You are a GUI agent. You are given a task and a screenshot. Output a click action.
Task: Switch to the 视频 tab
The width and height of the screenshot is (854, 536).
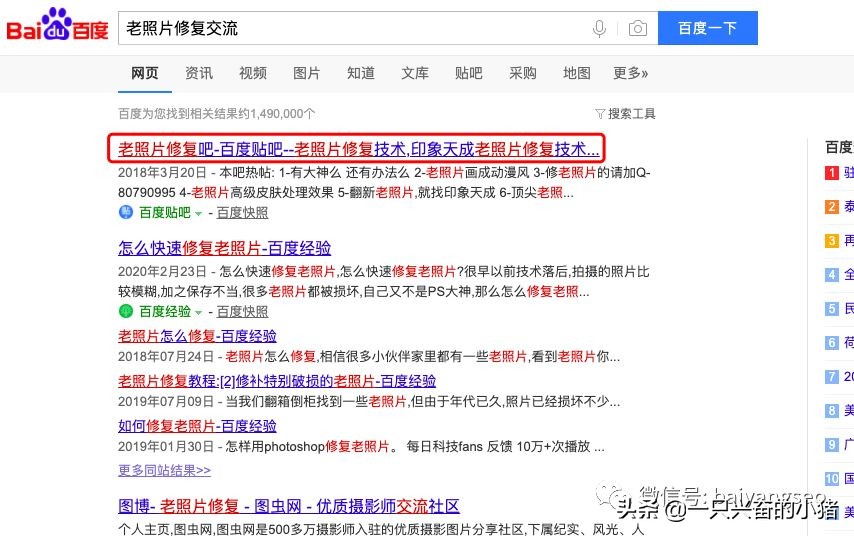253,73
